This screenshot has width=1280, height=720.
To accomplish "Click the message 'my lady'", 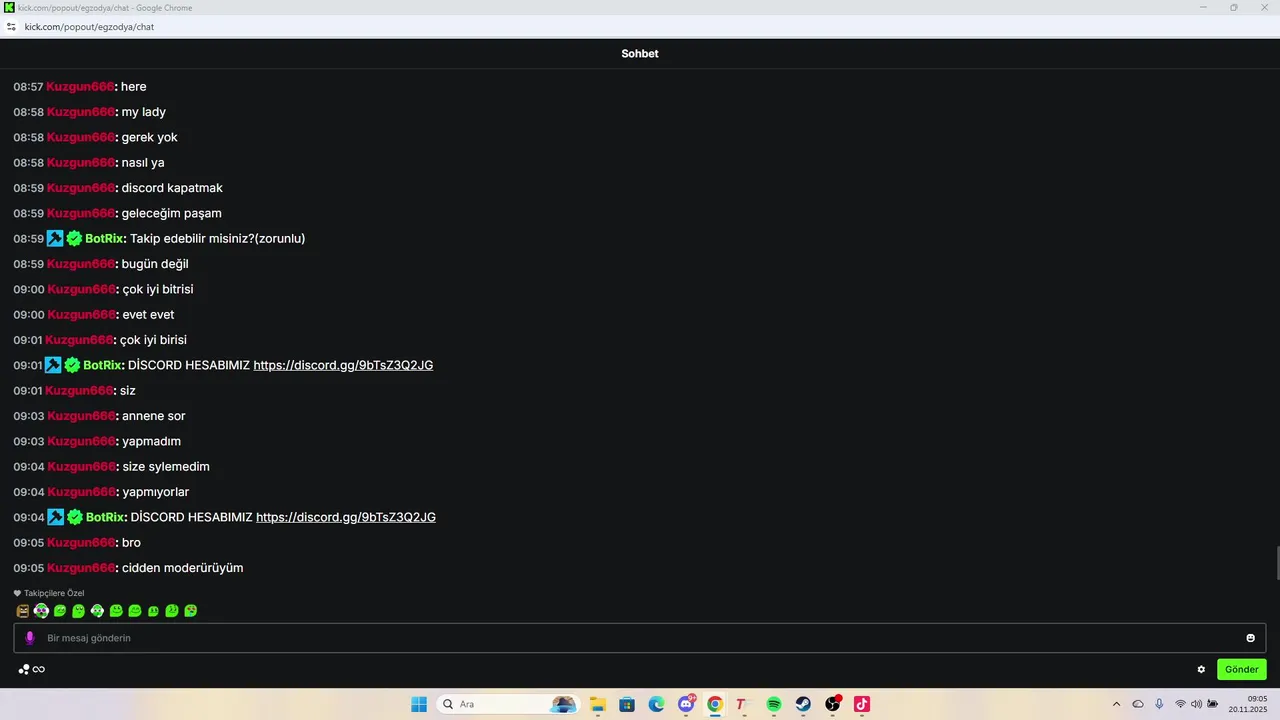I will [x=144, y=112].
